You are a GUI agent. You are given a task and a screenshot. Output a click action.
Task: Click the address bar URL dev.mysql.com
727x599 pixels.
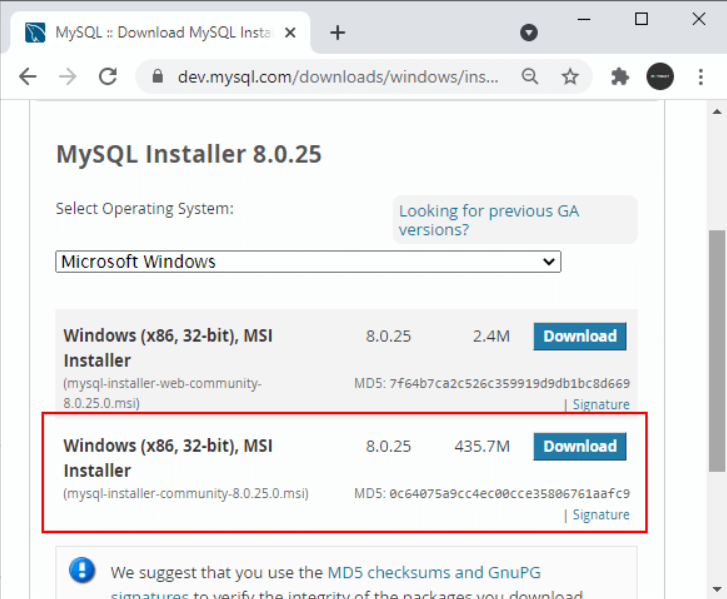coord(338,76)
